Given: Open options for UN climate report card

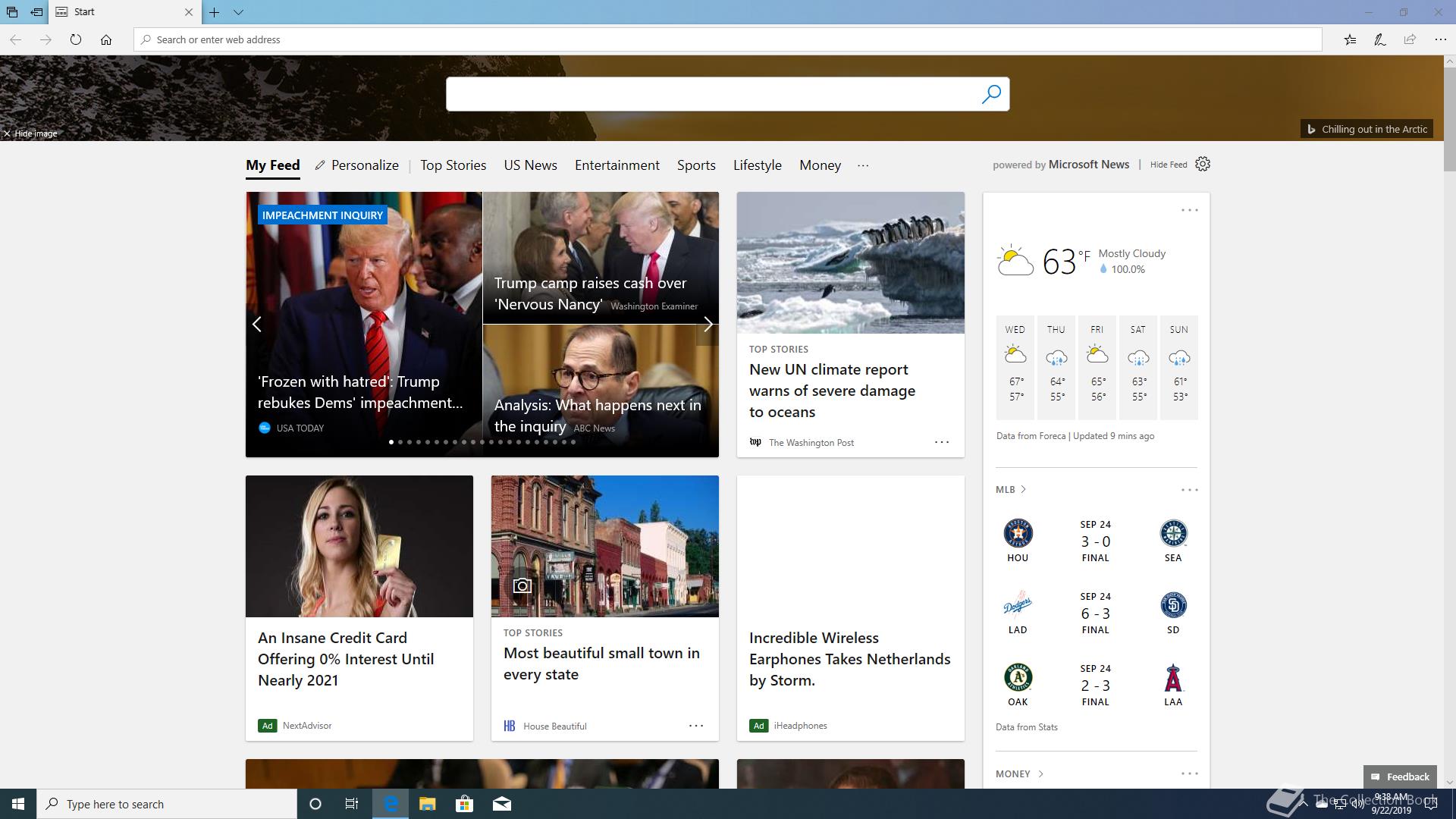Looking at the screenshot, I should tap(942, 442).
